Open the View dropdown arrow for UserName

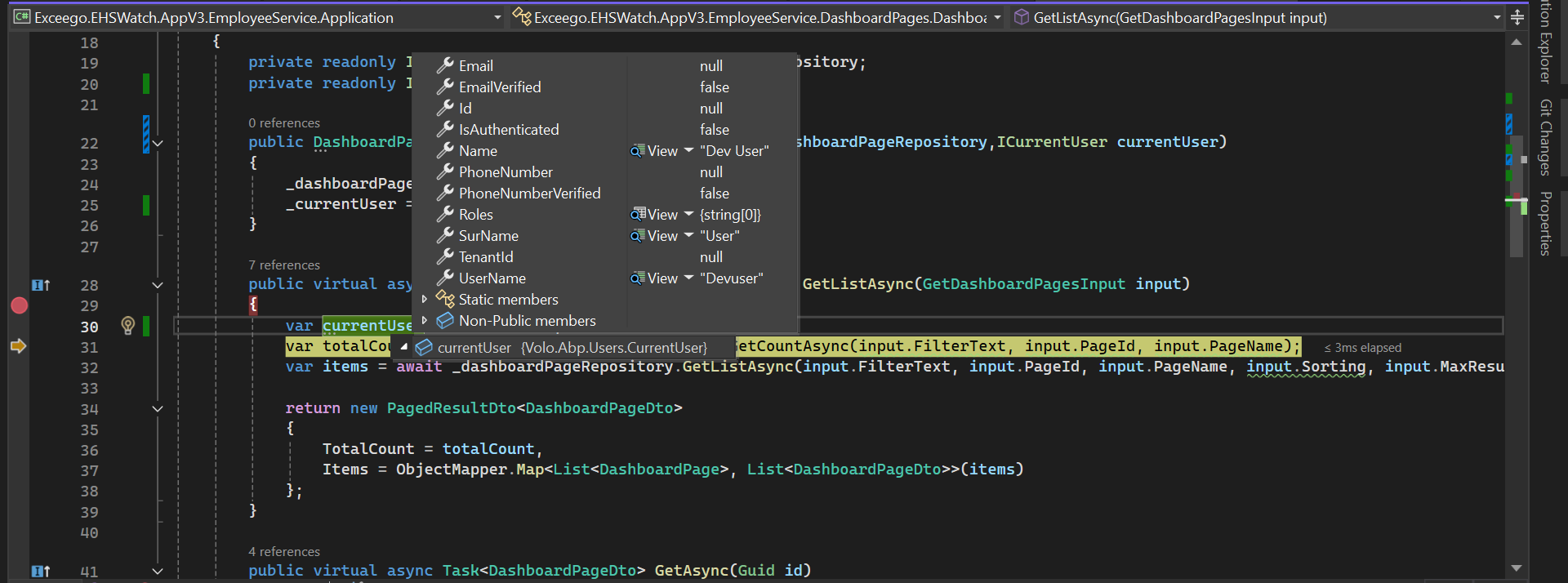[688, 278]
